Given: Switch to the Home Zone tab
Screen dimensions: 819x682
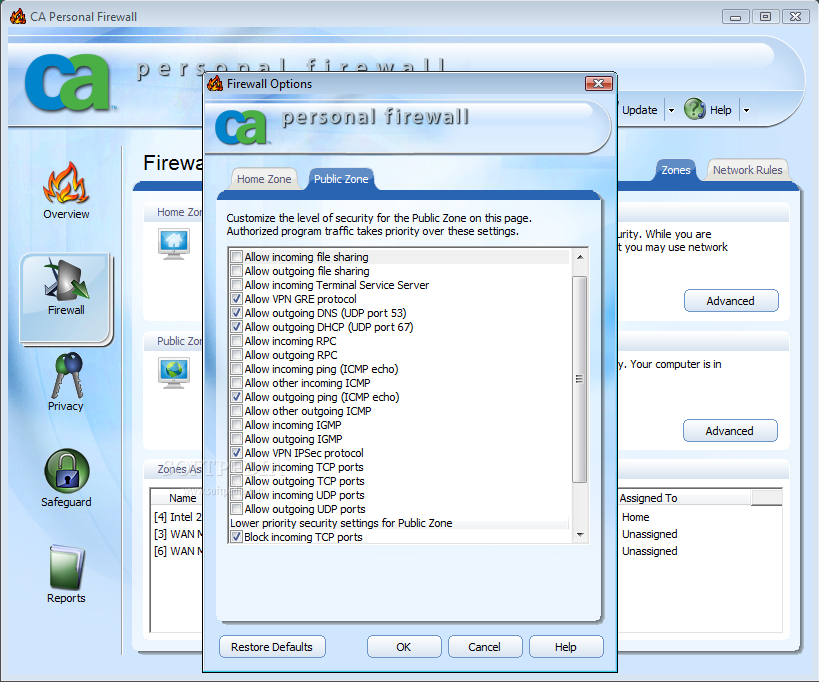Looking at the screenshot, I should click(x=264, y=179).
